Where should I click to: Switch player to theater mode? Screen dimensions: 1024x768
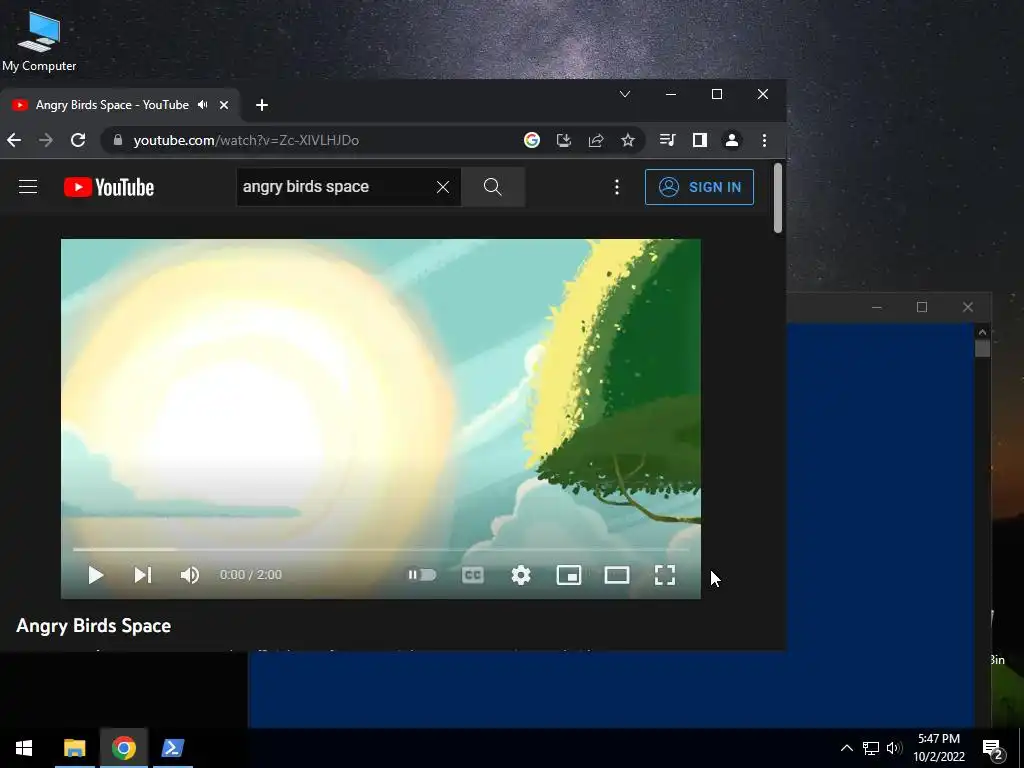tap(617, 575)
